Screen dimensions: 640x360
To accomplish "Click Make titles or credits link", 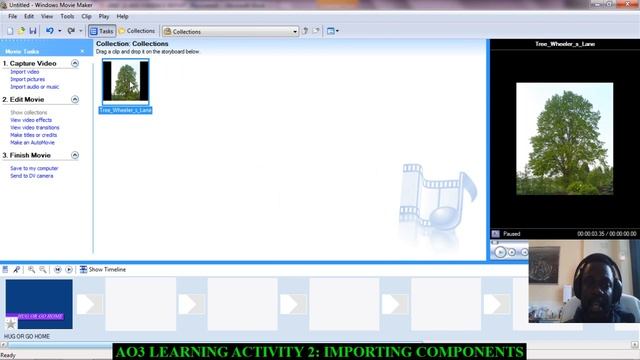I will tap(33, 135).
